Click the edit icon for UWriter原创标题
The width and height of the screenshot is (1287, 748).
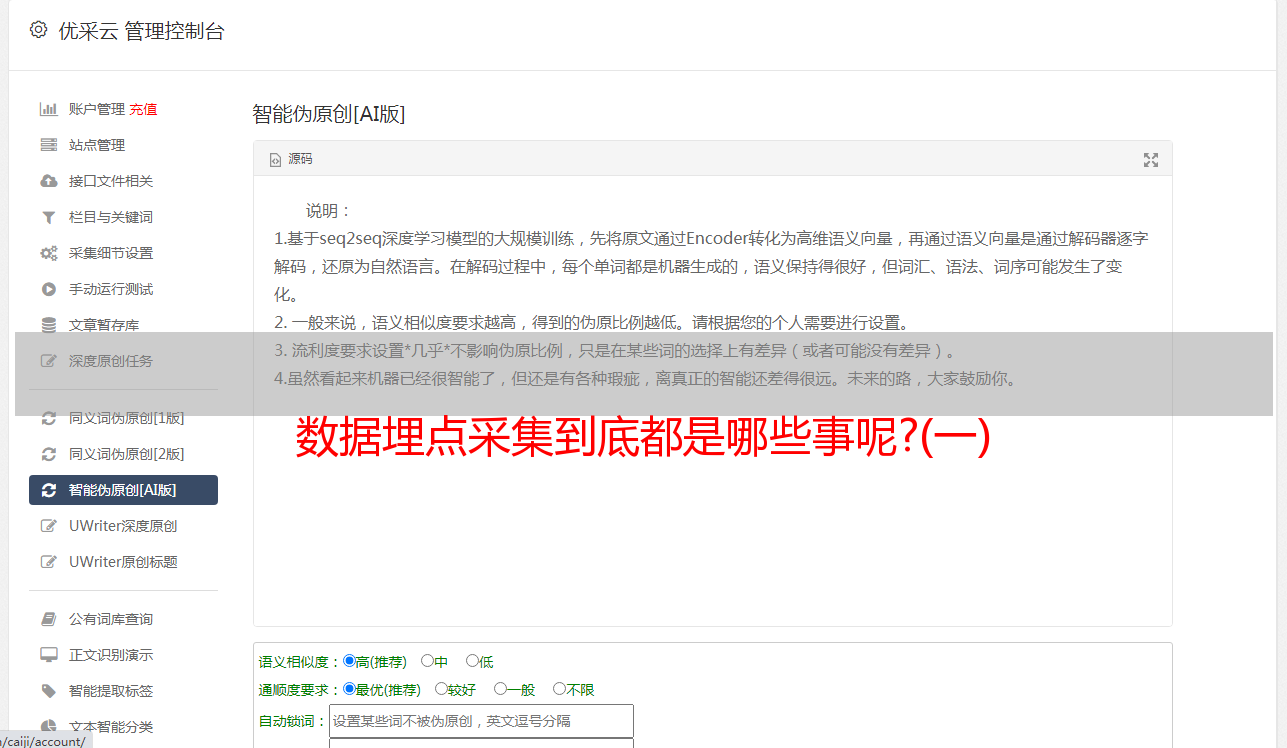(x=48, y=562)
